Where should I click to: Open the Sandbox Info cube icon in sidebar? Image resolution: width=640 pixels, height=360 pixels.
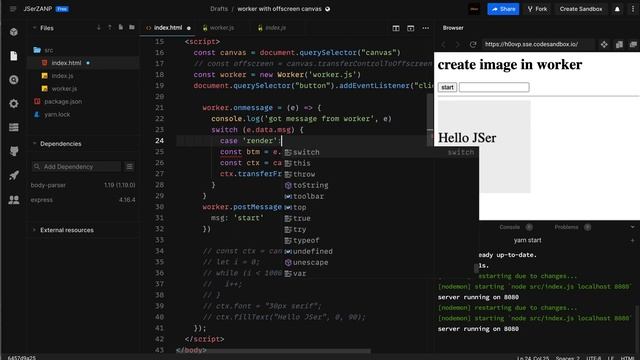point(13,32)
